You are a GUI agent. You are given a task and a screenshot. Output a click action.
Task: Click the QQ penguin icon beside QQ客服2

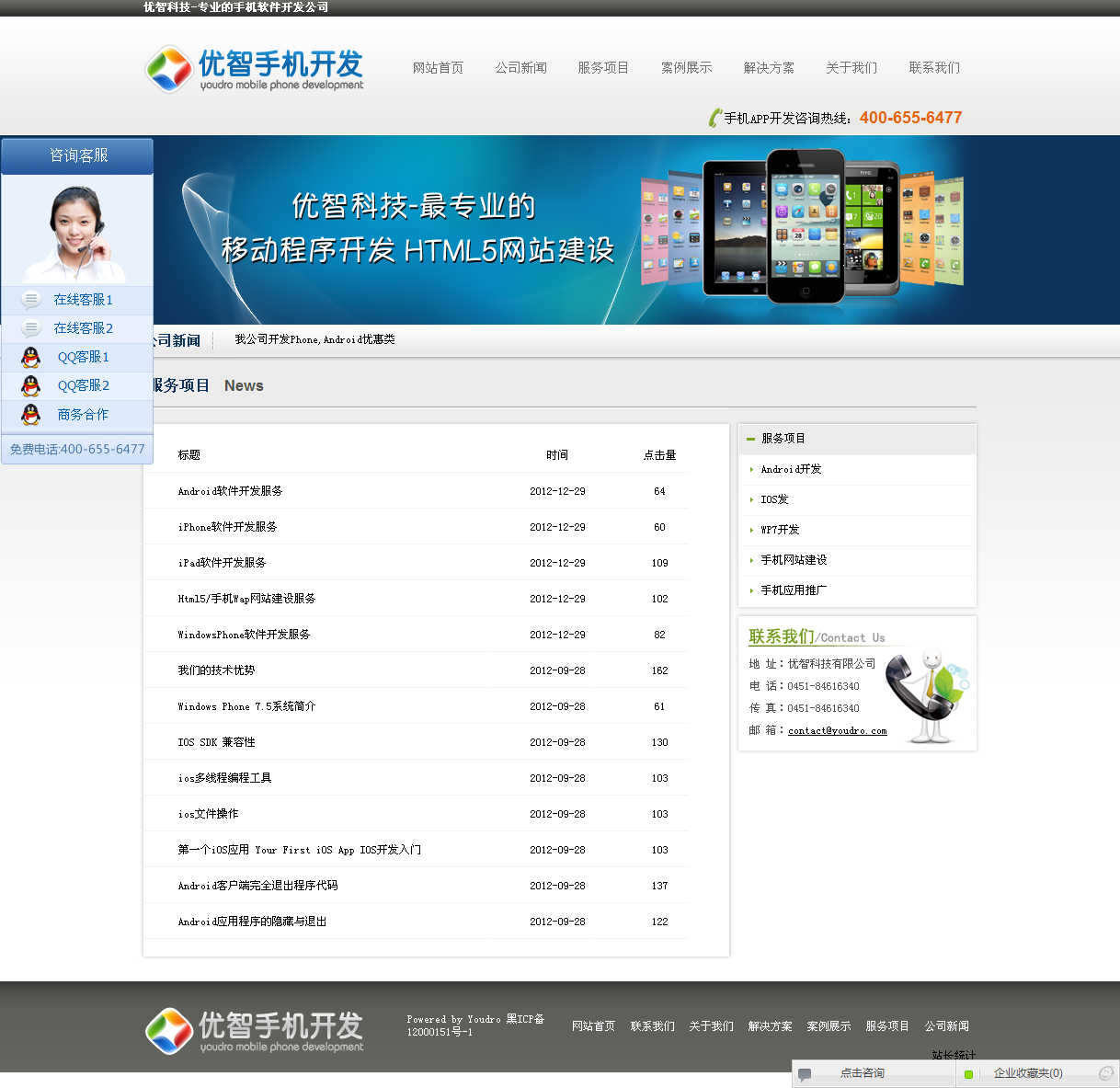(31, 385)
